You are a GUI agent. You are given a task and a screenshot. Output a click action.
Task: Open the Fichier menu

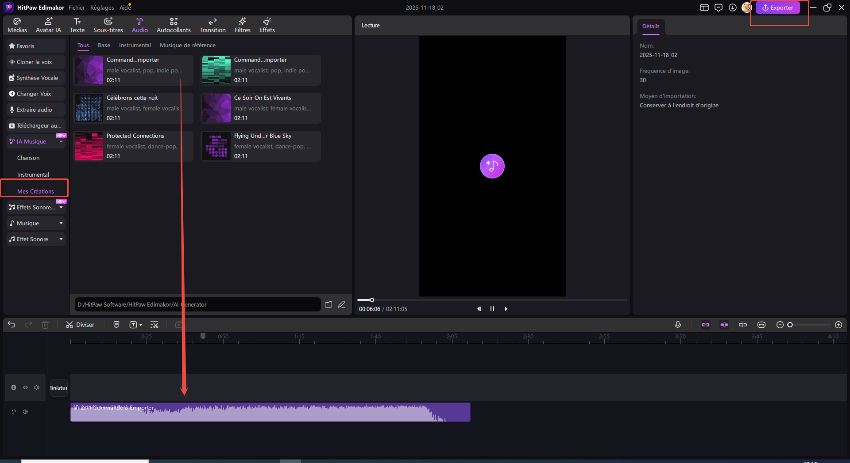pyautogui.click(x=76, y=8)
